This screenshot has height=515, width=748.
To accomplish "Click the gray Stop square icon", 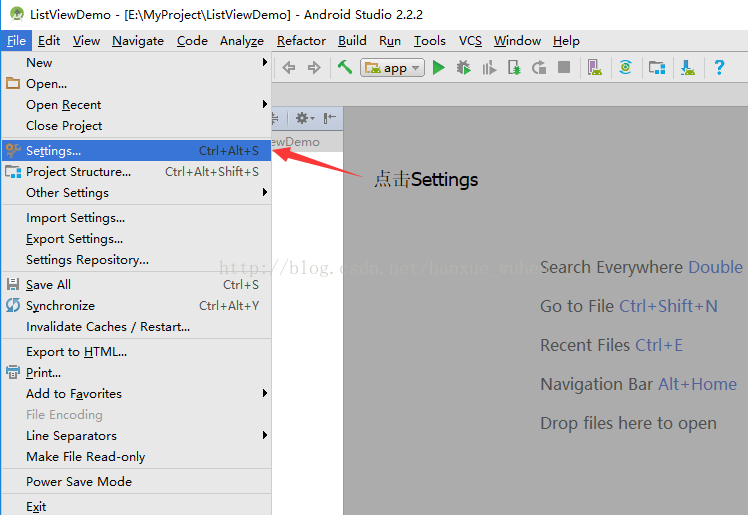I will click(564, 67).
